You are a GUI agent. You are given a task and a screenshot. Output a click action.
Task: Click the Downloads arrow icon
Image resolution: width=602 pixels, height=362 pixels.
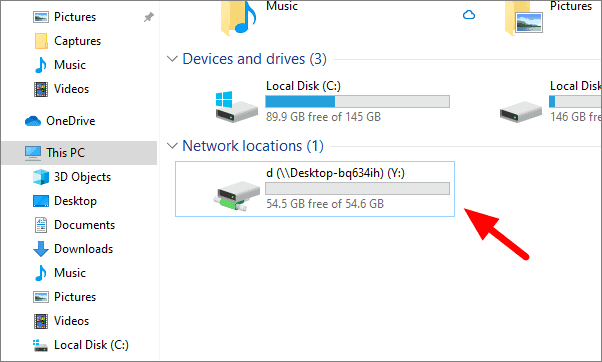[x=41, y=249]
